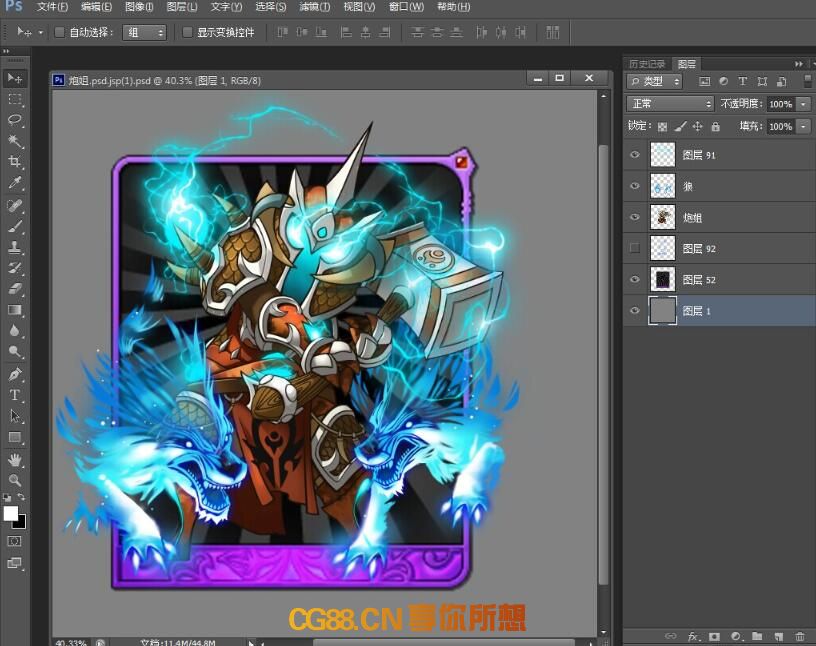The image size is (816, 646).
Task: Select the Path Selection tool
Action: (15, 416)
